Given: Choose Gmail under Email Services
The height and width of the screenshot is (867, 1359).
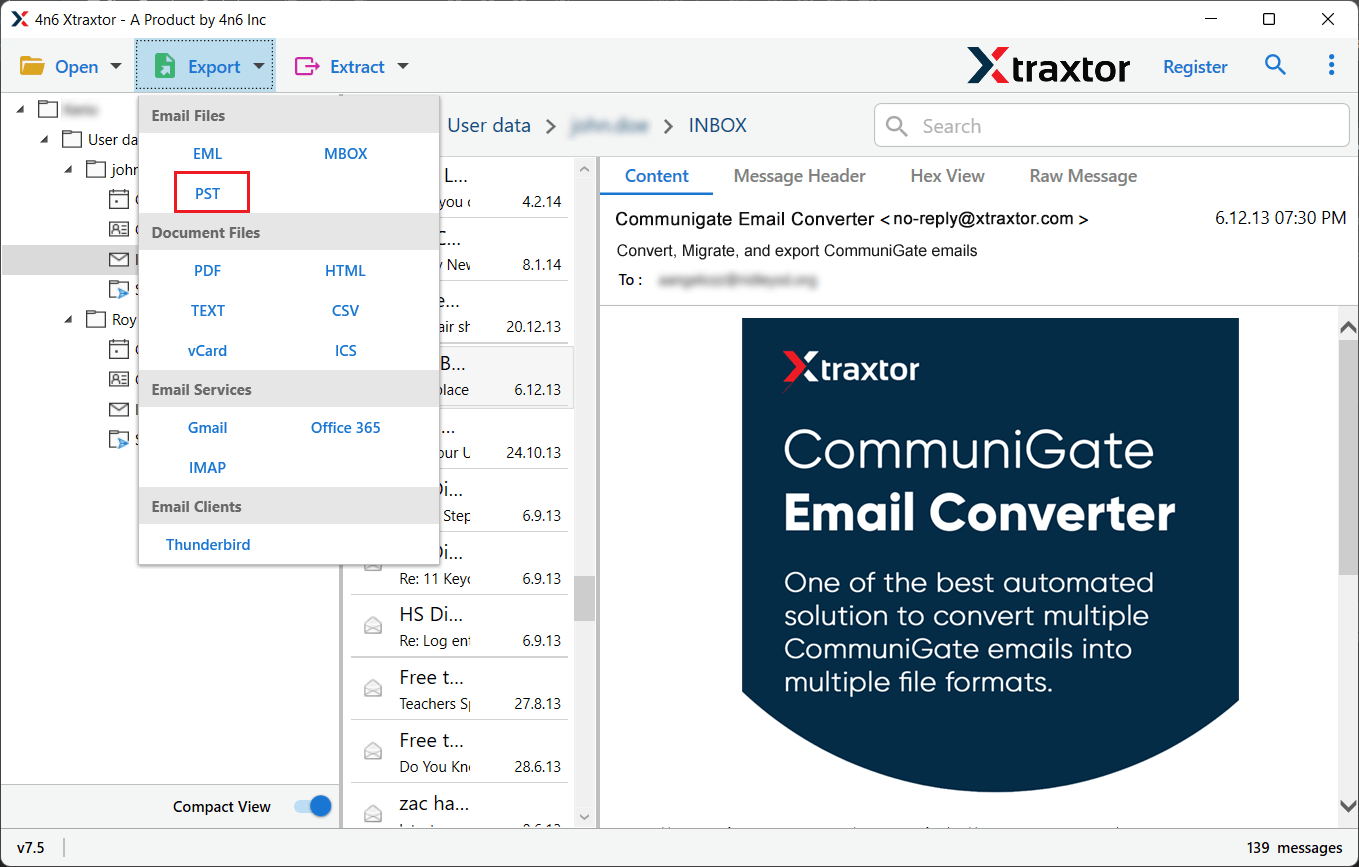Looking at the screenshot, I should (208, 428).
